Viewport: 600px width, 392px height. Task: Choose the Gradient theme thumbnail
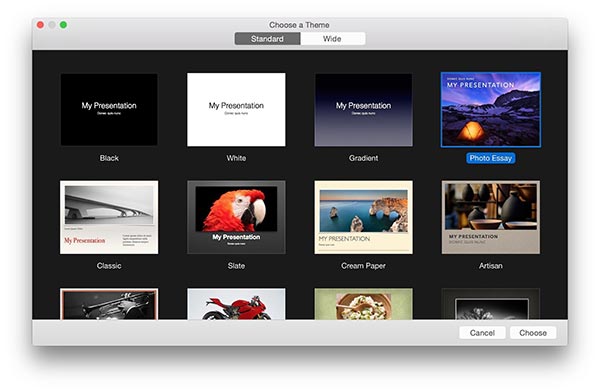364,109
